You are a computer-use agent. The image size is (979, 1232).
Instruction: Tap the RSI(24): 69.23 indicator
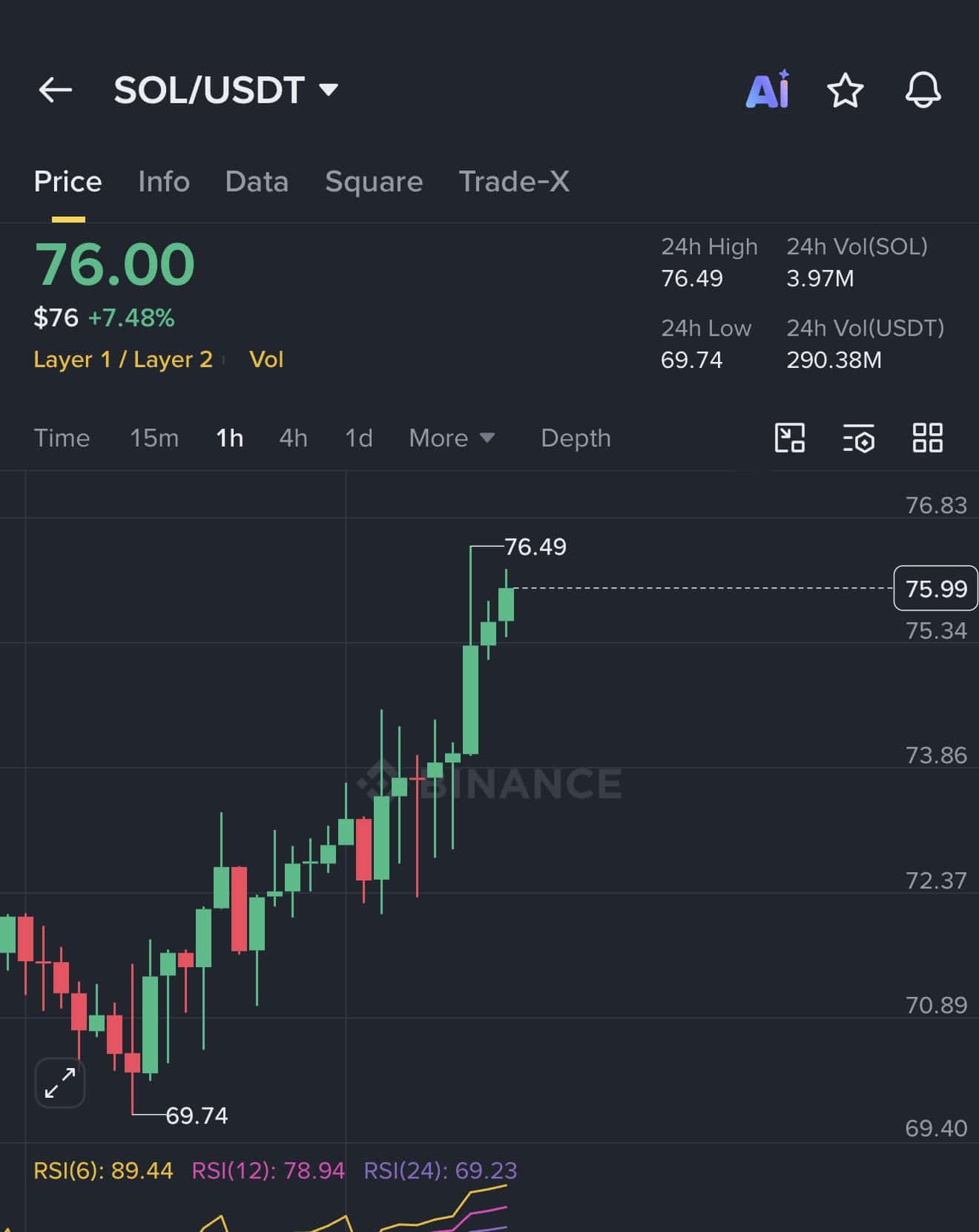point(441,1170)
